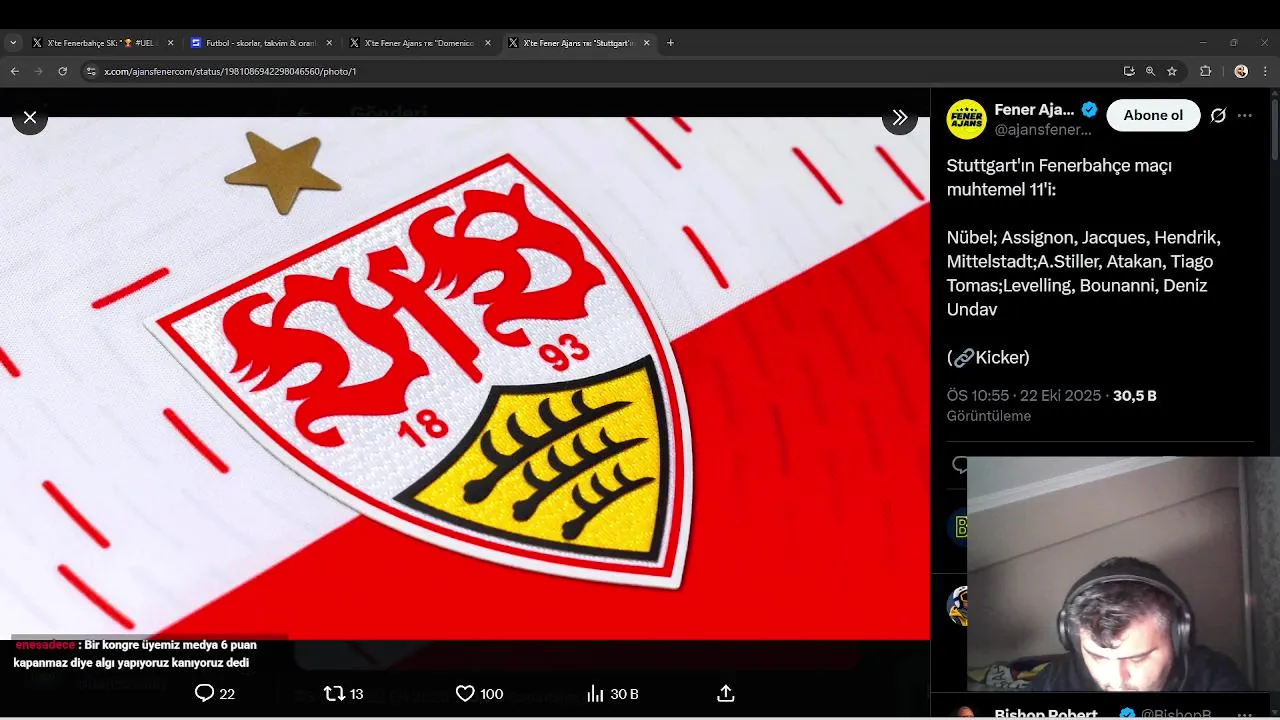The height and width of the screenshot is (720, 1280).
Task: Bookmark this page with the star icon
Action: pyautogui.click(x=1172, y=71)
